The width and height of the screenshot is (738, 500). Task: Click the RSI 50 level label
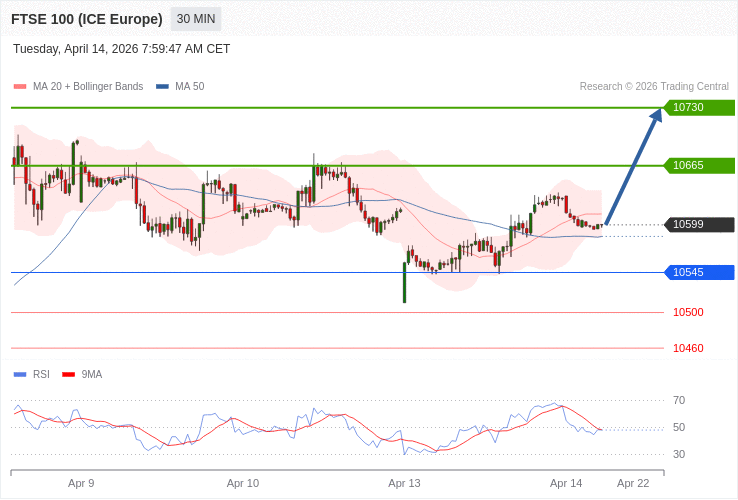point(679,427)
